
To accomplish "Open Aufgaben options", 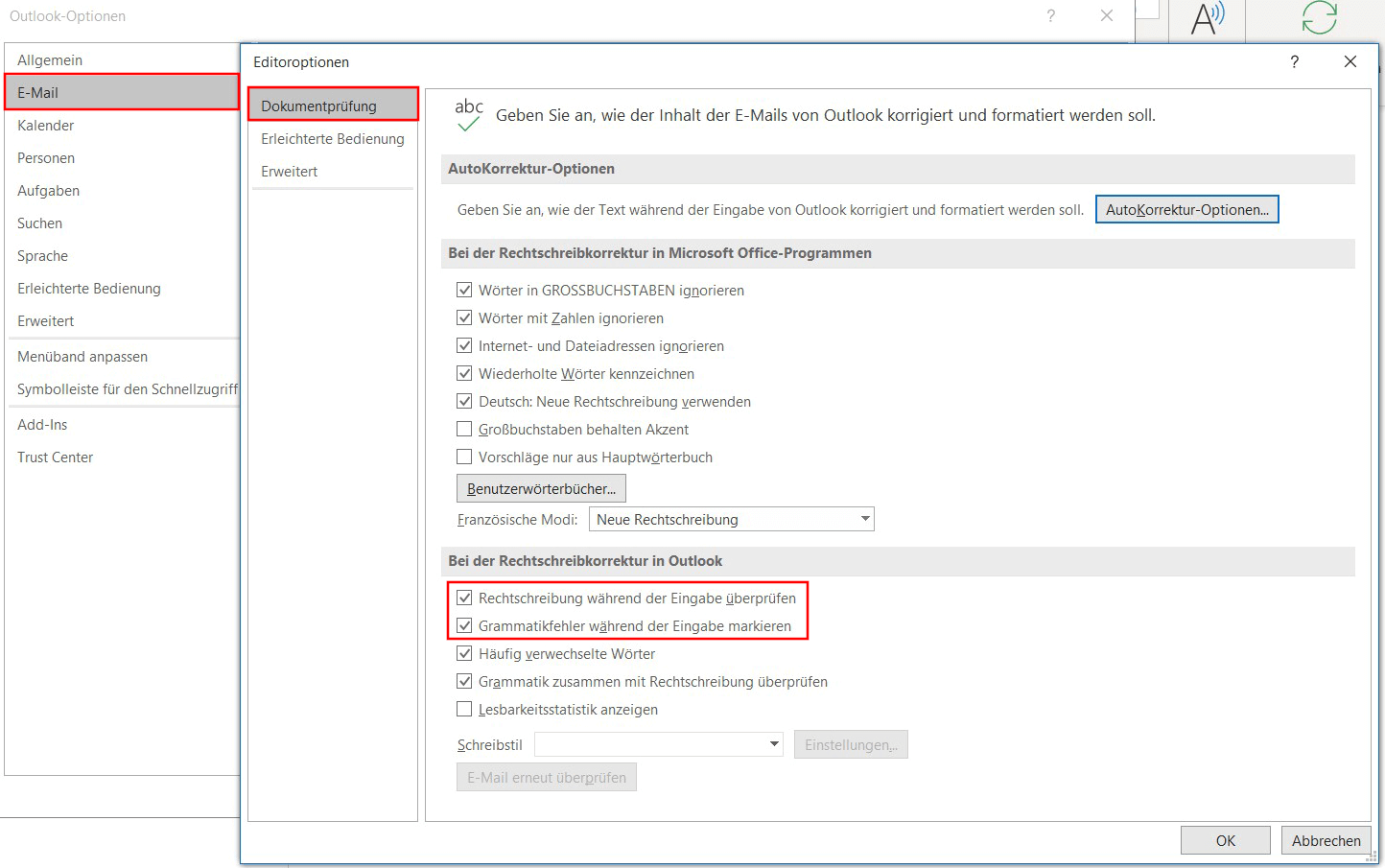I will pos(122,190).
